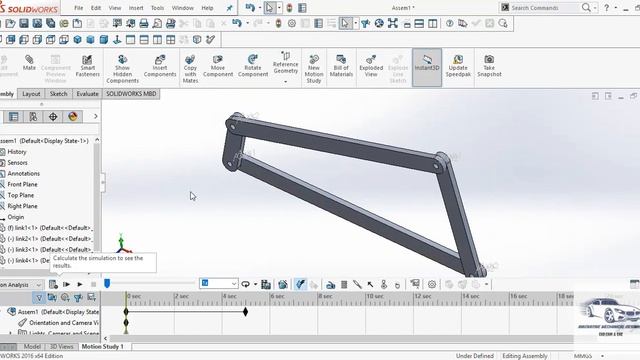Open ConfigurationManager tab
The height and width of the screenshot is (360, 640).
click(x=33, y=117)
